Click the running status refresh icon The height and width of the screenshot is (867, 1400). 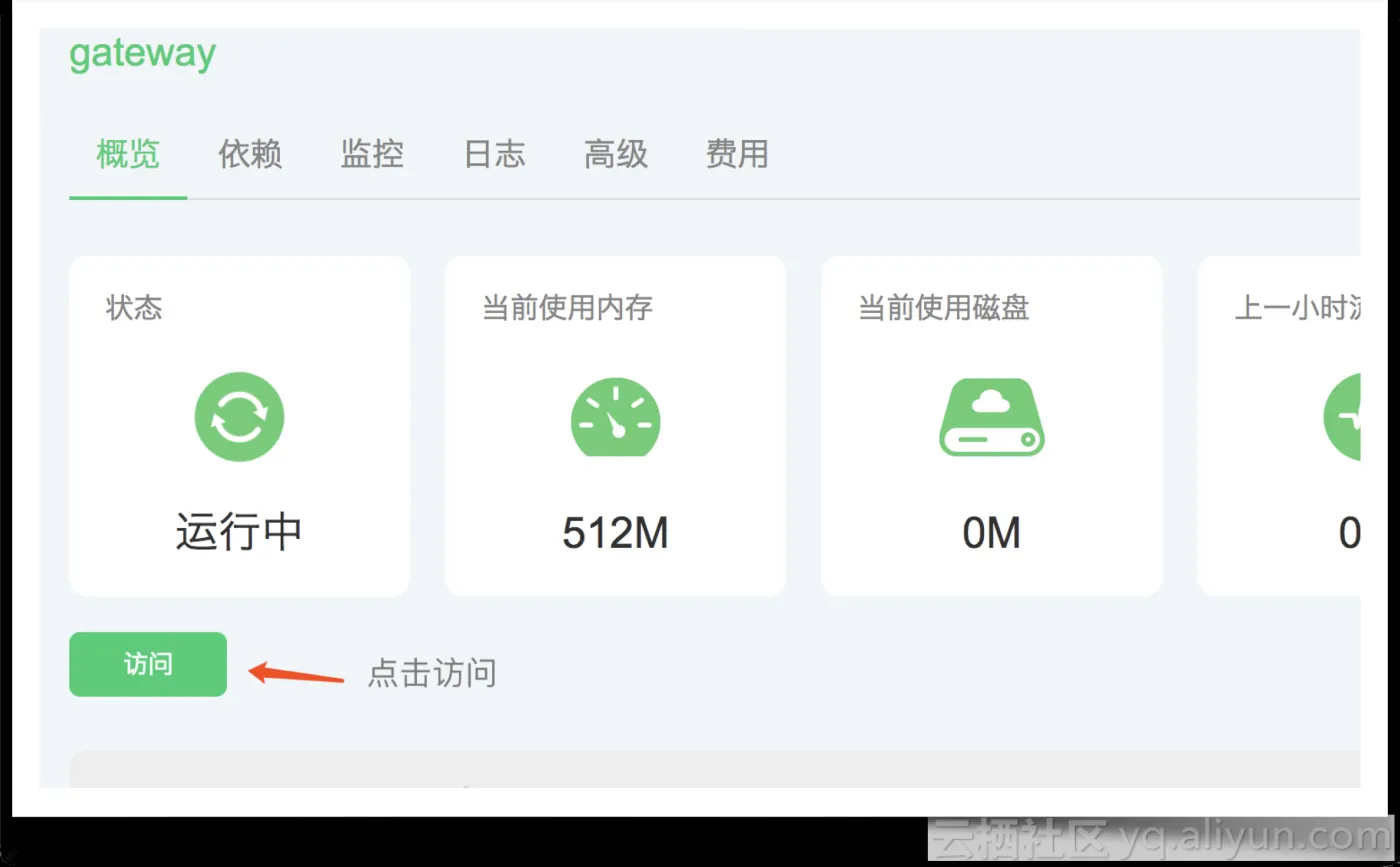[239, 417]
